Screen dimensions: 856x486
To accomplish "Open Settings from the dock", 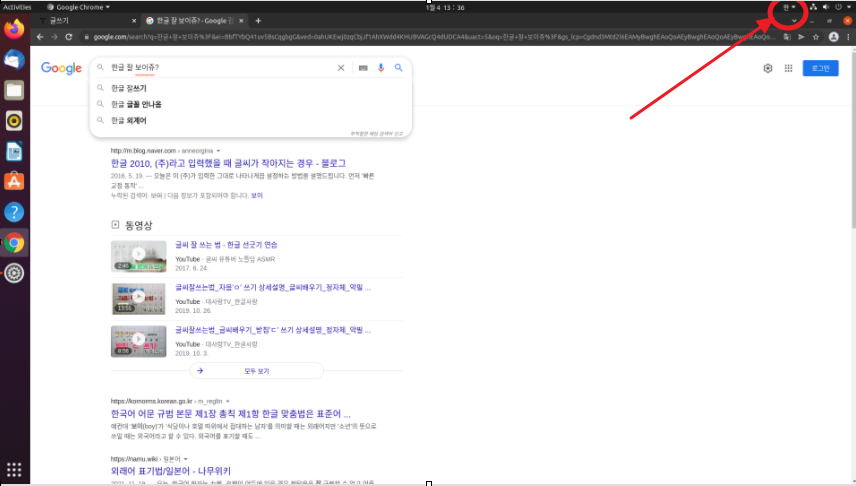I will [14, 273].
